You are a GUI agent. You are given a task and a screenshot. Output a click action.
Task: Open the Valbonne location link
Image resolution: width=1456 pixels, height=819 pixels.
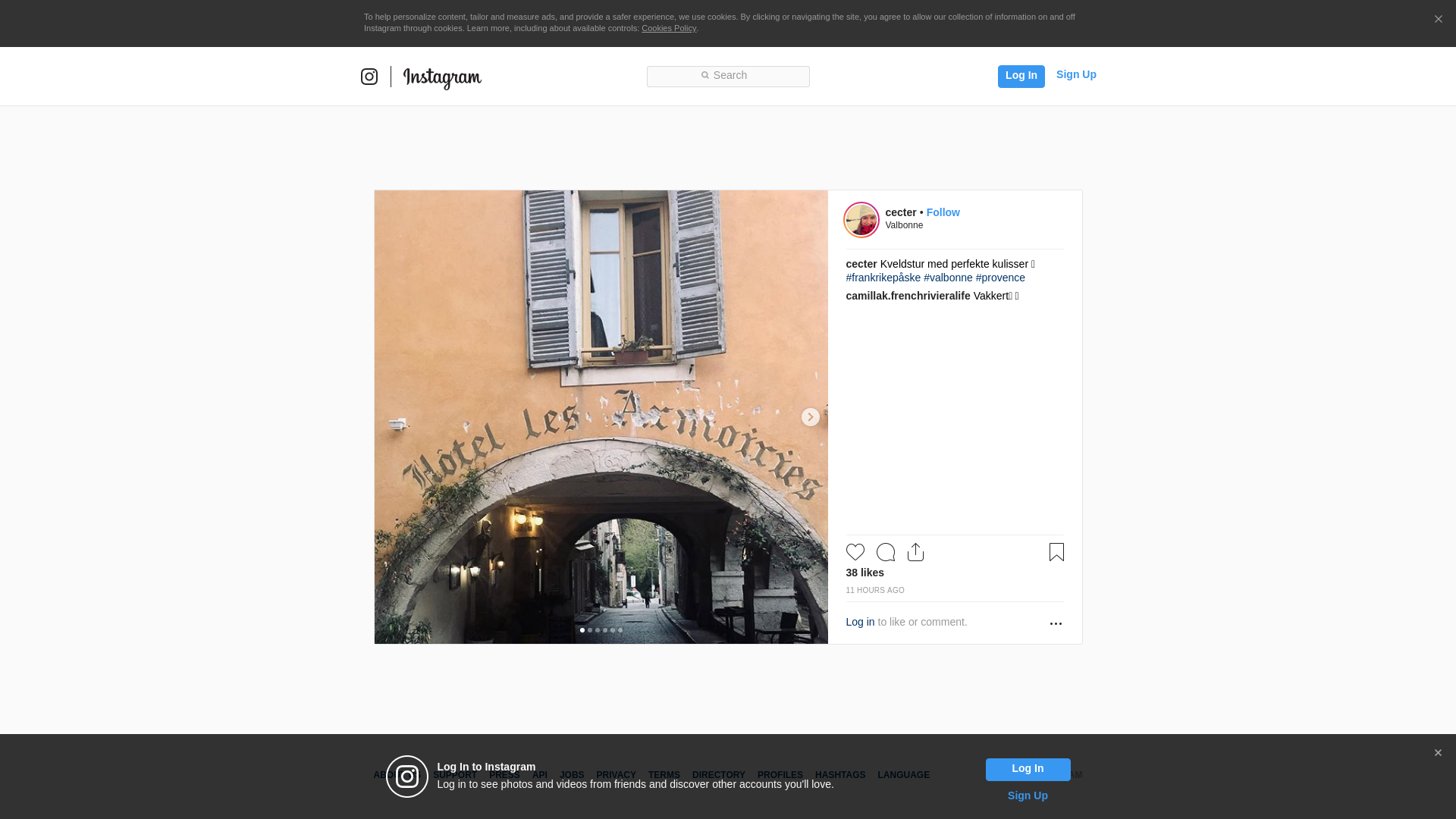[904, 225]
